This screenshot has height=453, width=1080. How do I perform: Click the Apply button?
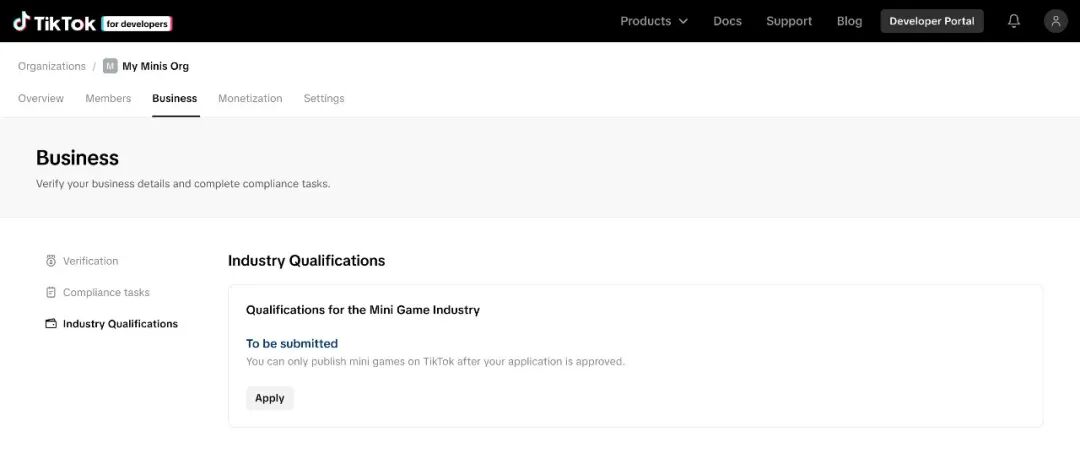pos(270,398)
